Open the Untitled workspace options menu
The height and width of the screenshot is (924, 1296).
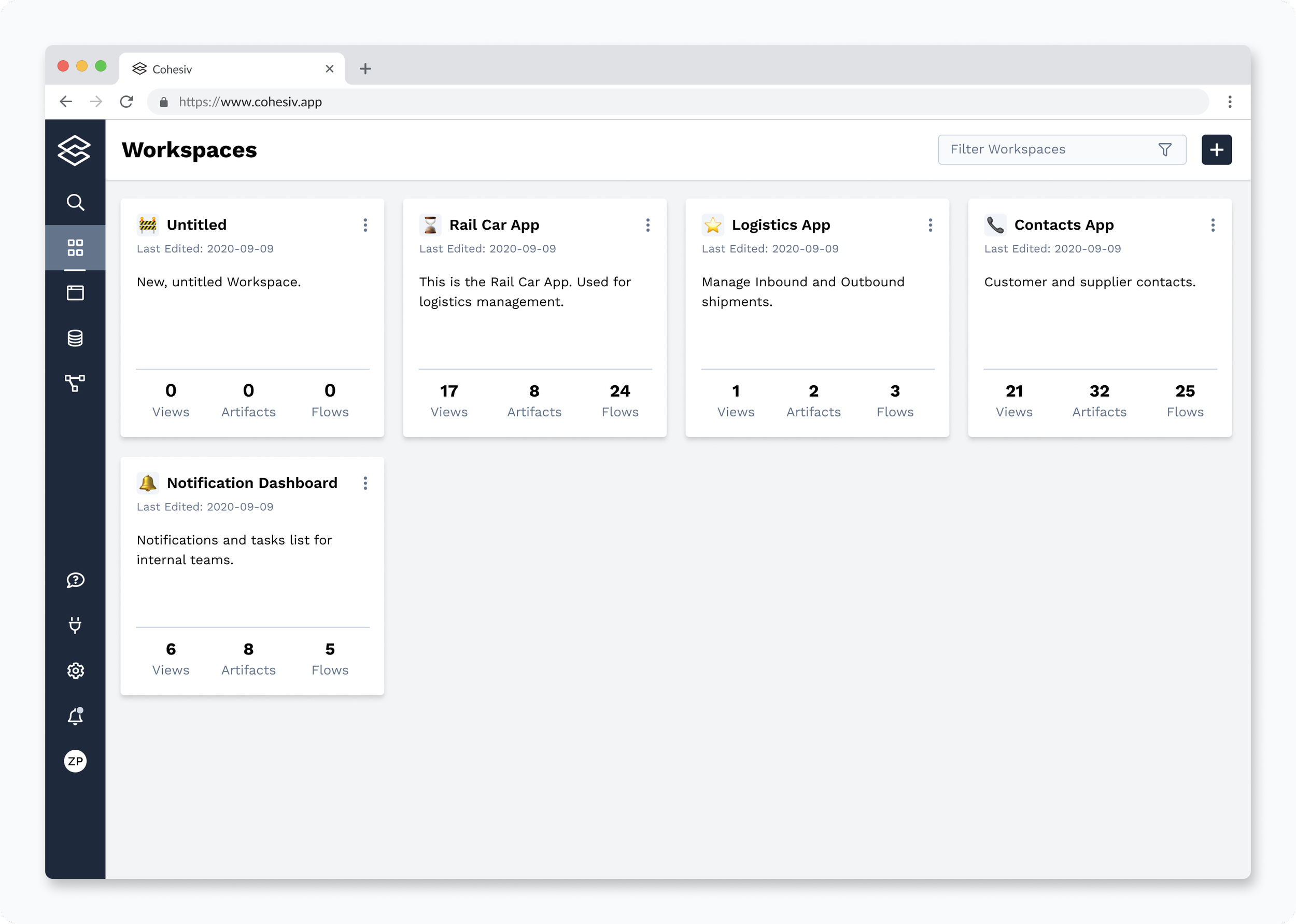(365, 226)
